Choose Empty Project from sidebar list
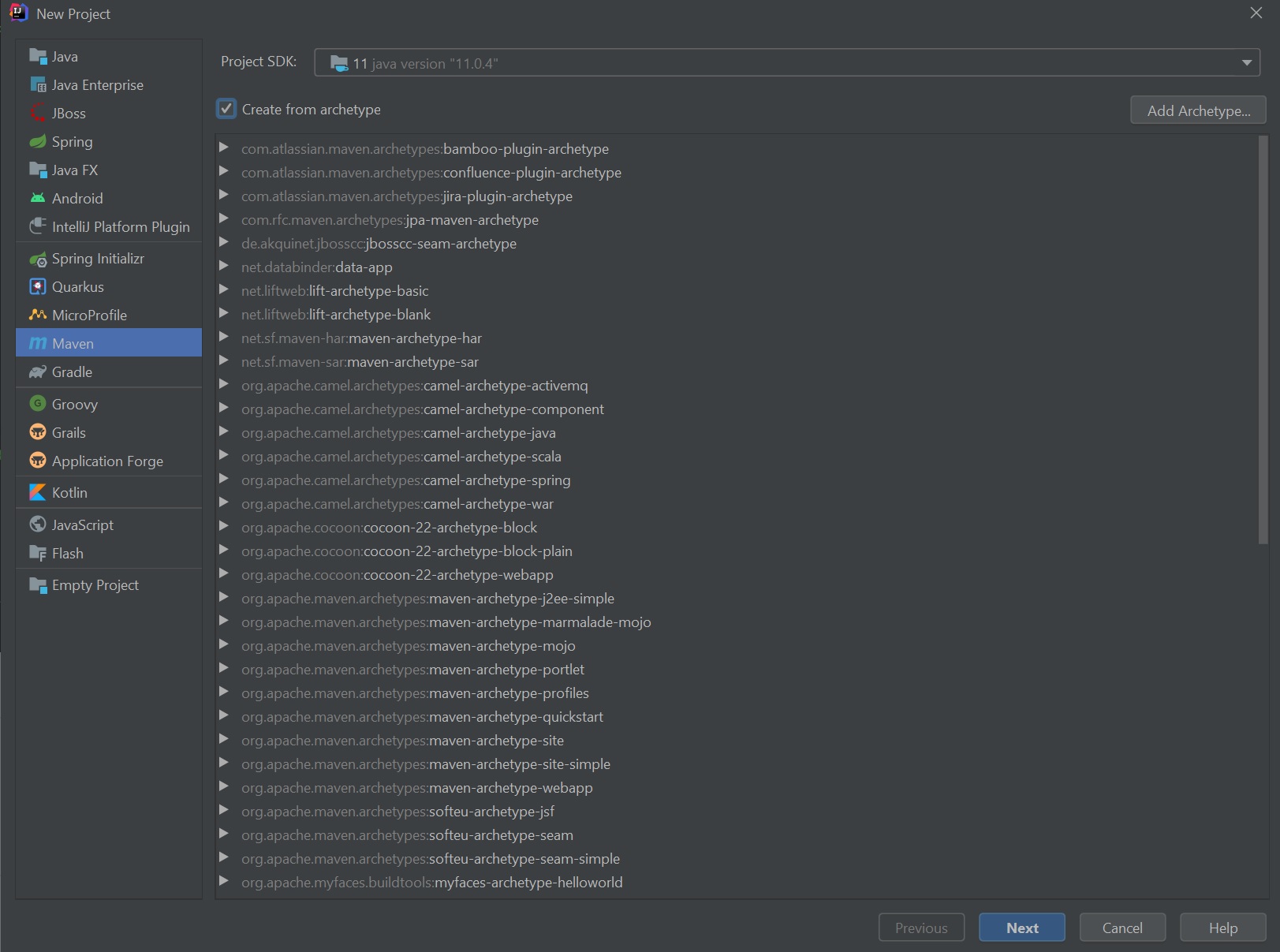 pyautogui.click(x=95, y=585)
